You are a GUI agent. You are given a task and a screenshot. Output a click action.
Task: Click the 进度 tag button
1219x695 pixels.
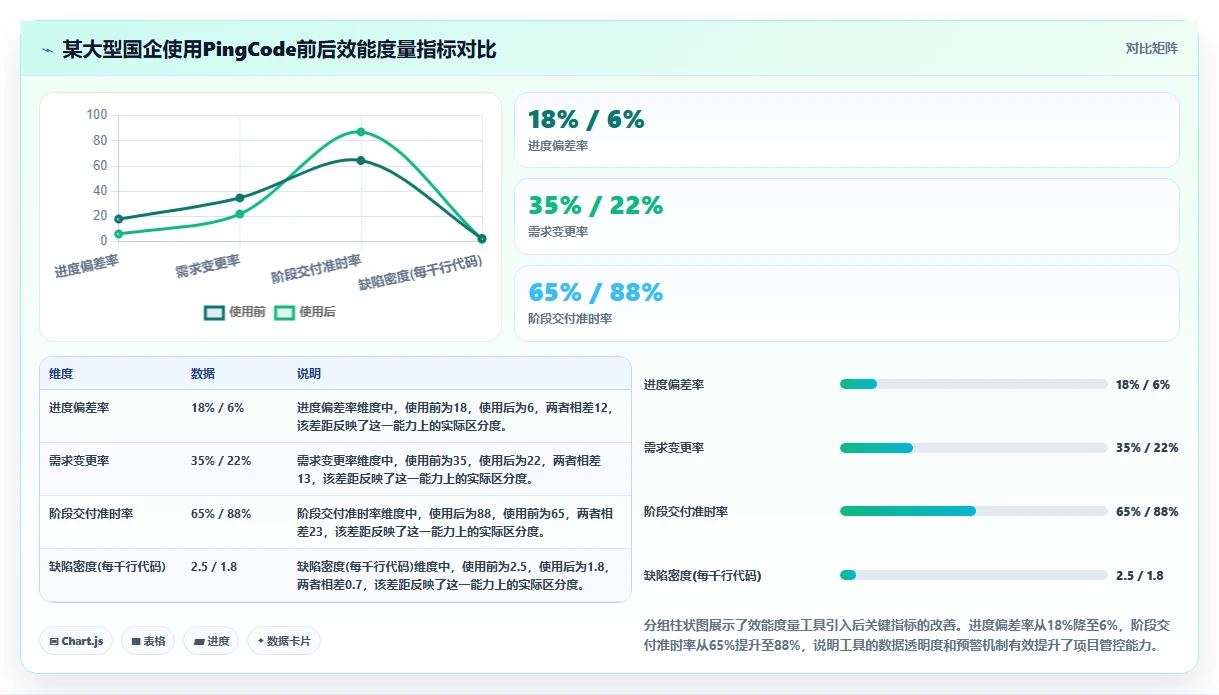tap(211, 641)
